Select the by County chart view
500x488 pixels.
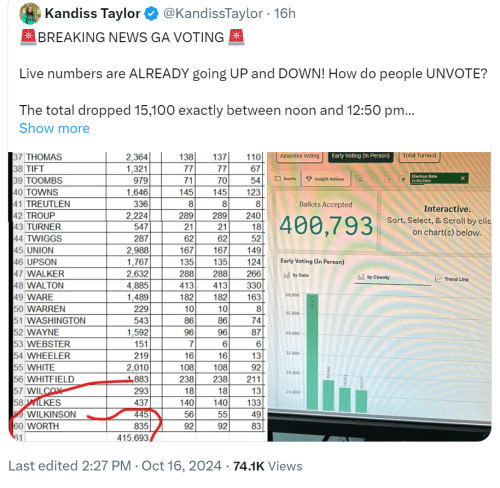coord(374,277)
